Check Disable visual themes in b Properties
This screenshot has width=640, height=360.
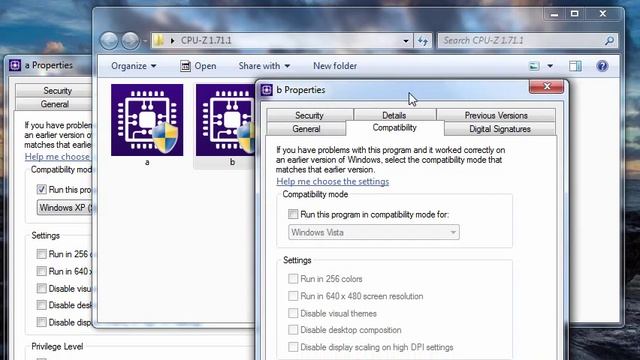coord(293,313)
